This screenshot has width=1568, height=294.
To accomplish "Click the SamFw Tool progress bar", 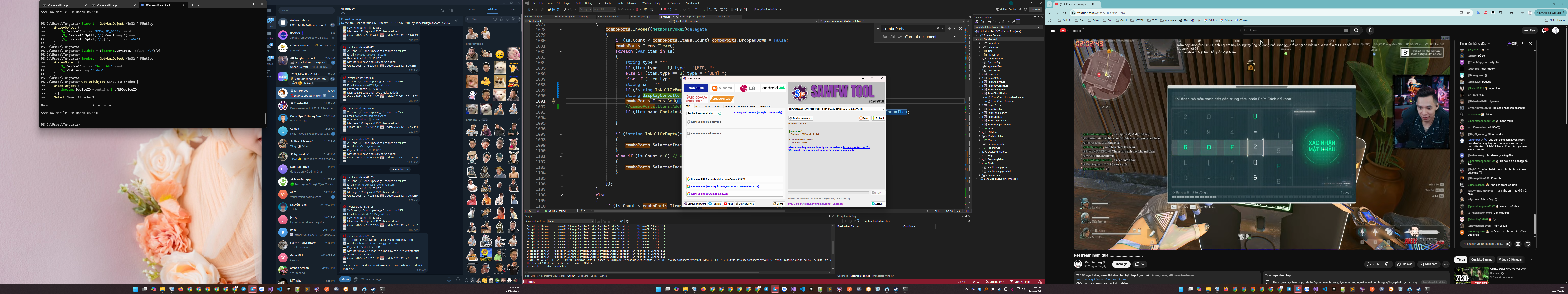I will pos(829,193).
